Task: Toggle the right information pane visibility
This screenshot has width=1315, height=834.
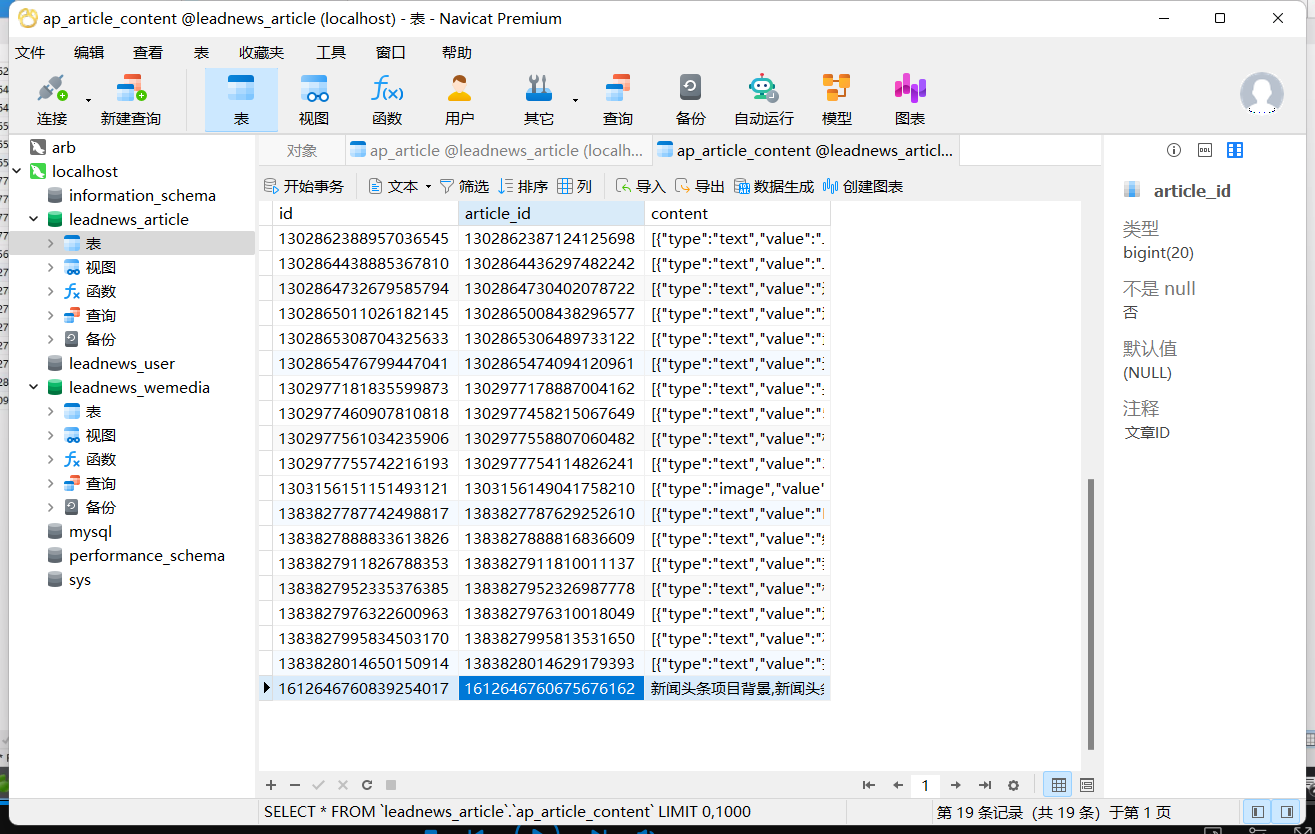Action: (x=1287, y=811)
